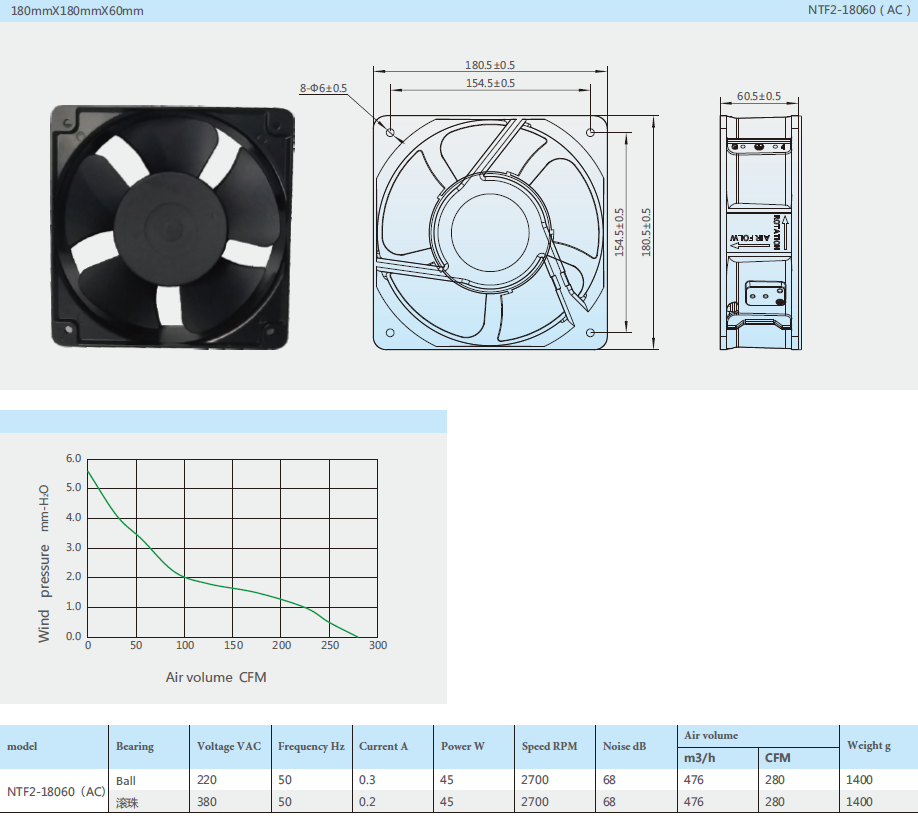Click the '3.0' tick on pressure axis

(73, 547)
